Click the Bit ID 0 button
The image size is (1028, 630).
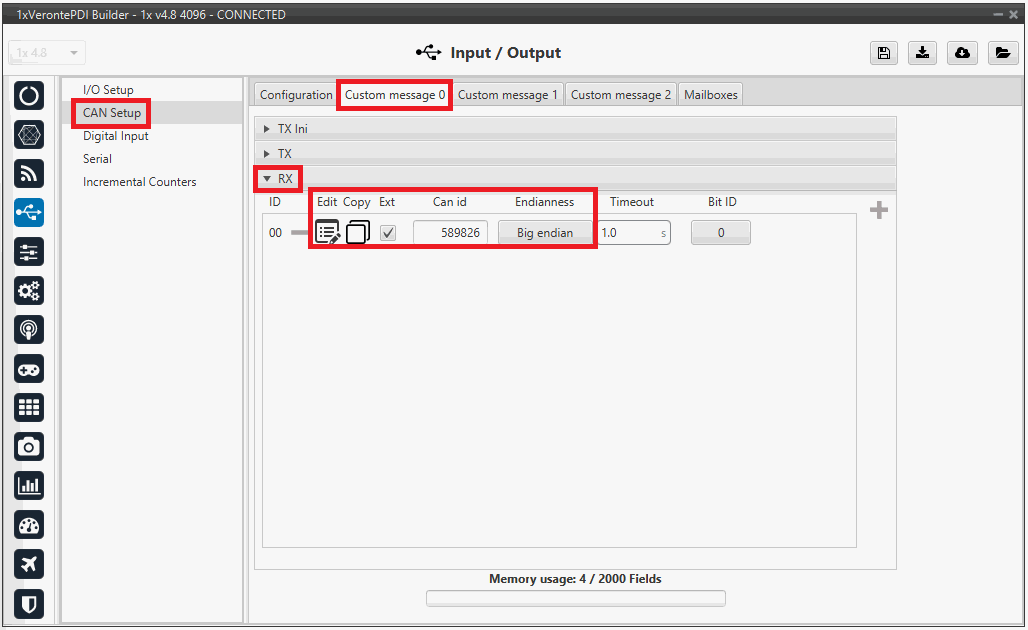[x=720, y=233]
